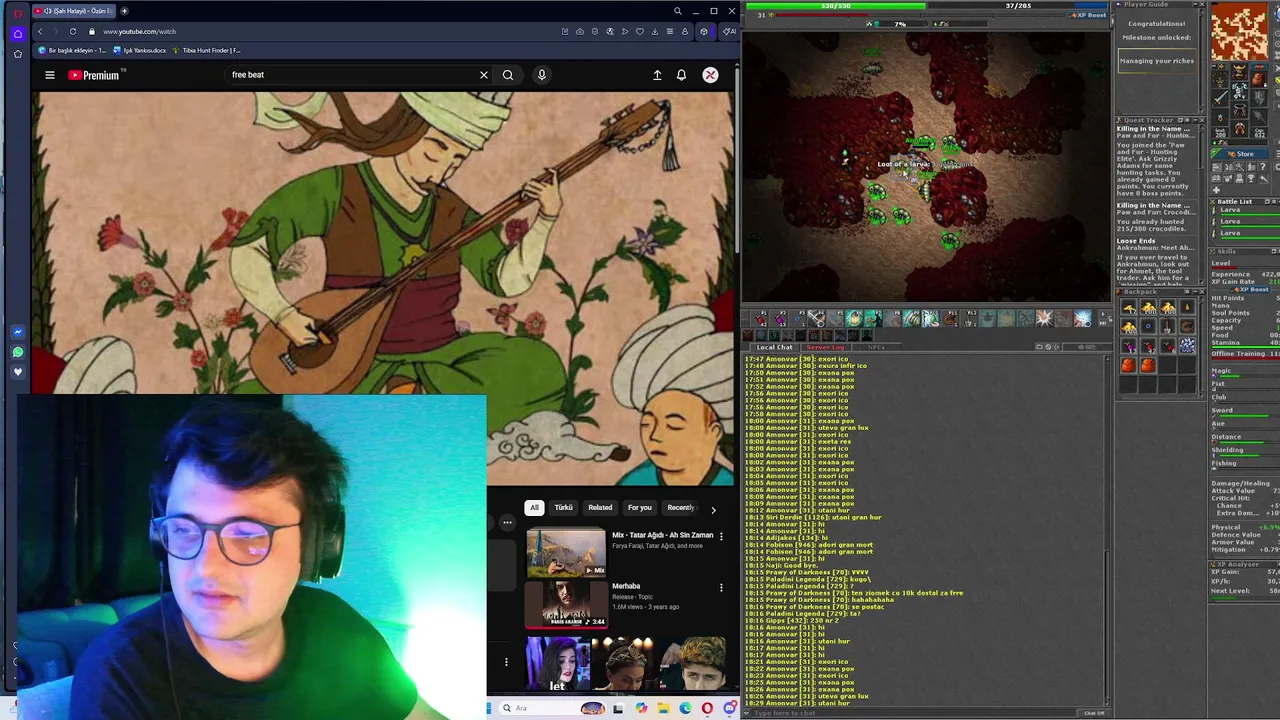This screenshot has height=720, width=1280.
Task: Click into the YouTube search field
Action: click(x=350, y=75)
